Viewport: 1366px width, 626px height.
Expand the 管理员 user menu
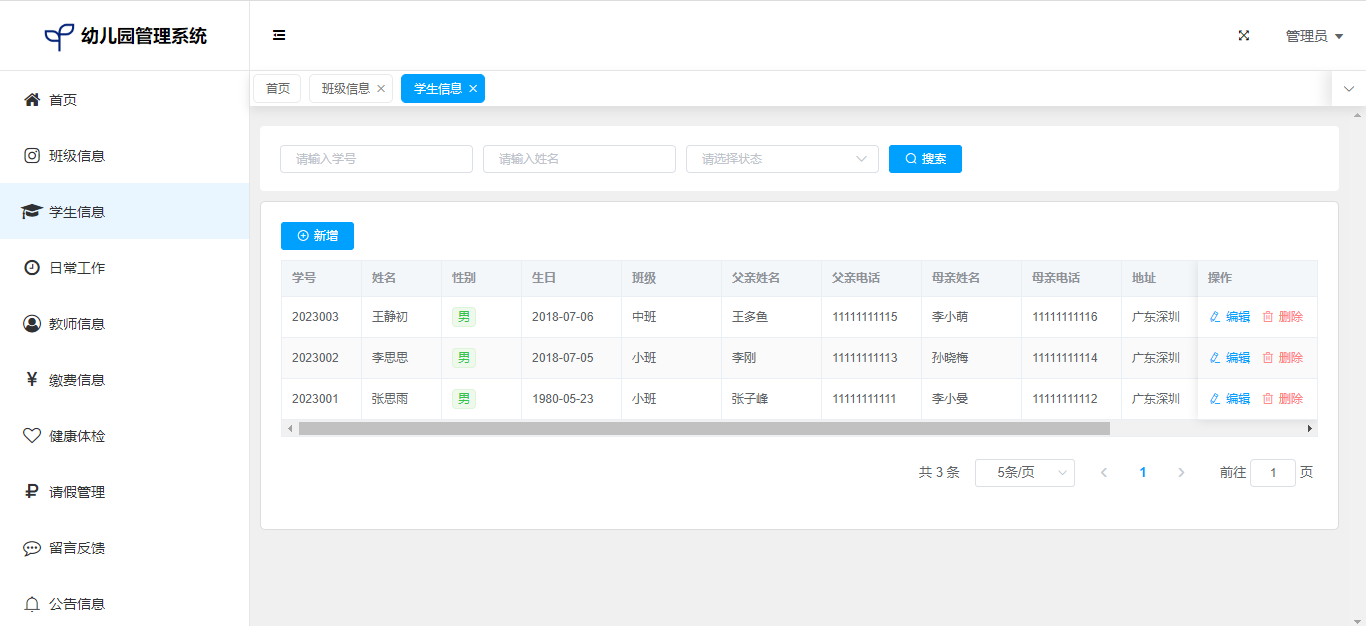coord(1313,36)
